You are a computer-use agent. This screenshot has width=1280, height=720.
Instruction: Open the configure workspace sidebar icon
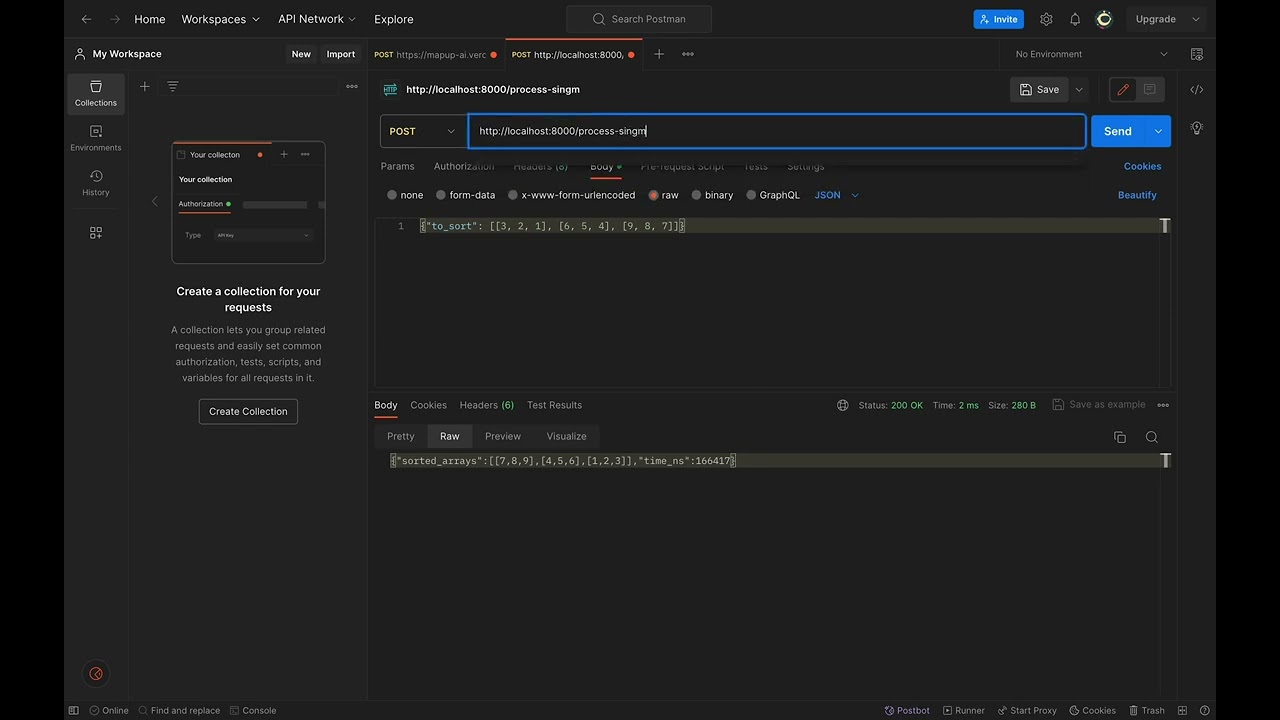click(x=96, y=232)
